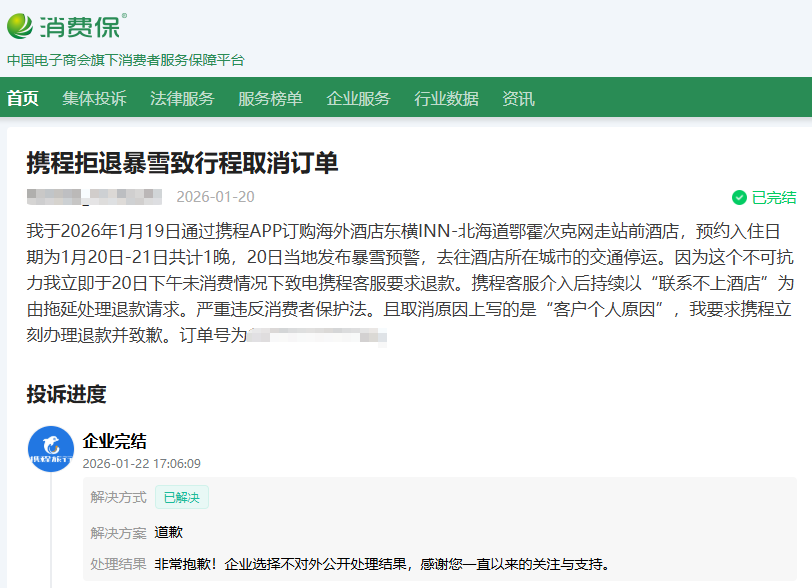Click the blurred order number in complaint
This screenshot has width=812, height=588.
[x=316, y=336]
